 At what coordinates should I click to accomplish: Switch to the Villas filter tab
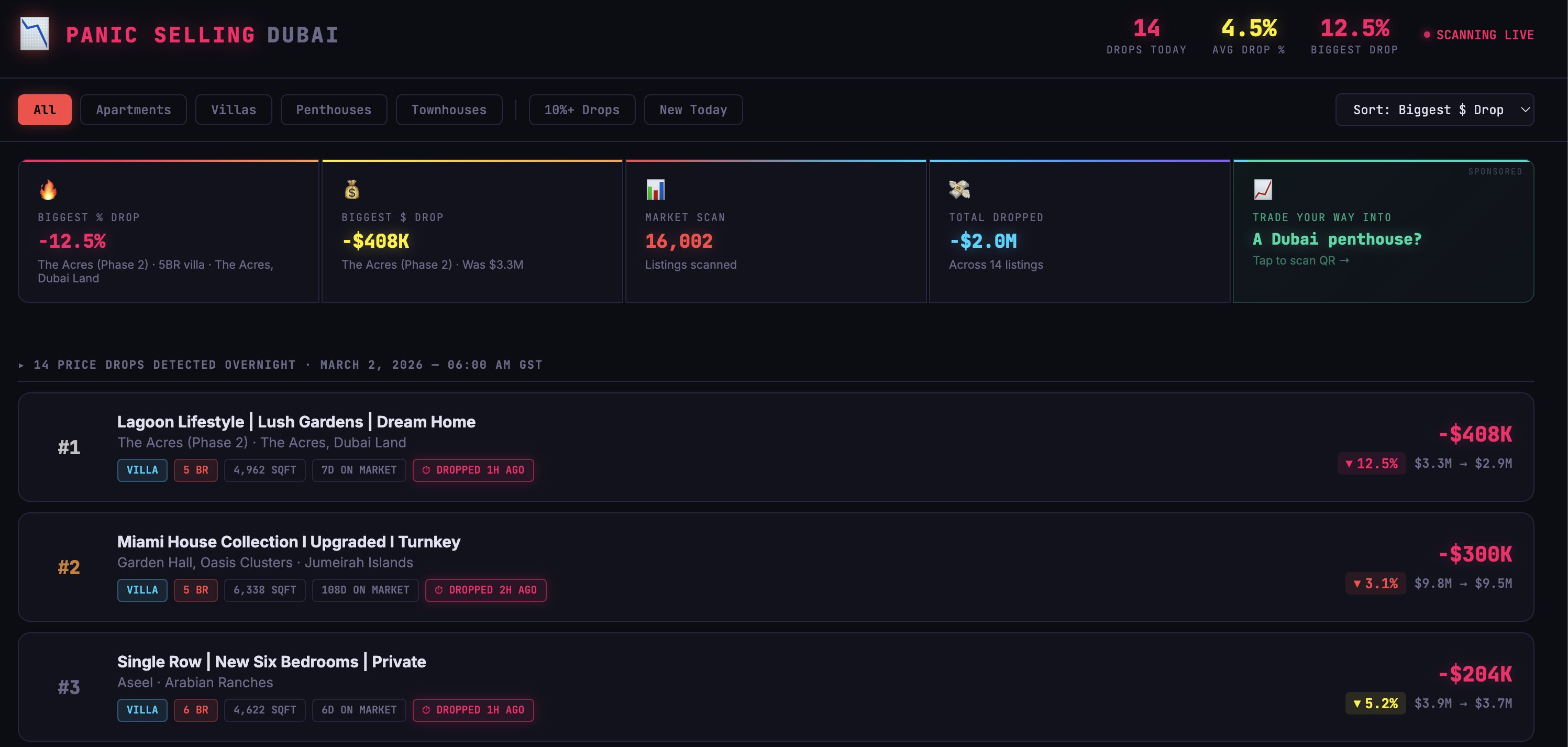point(233,109)
